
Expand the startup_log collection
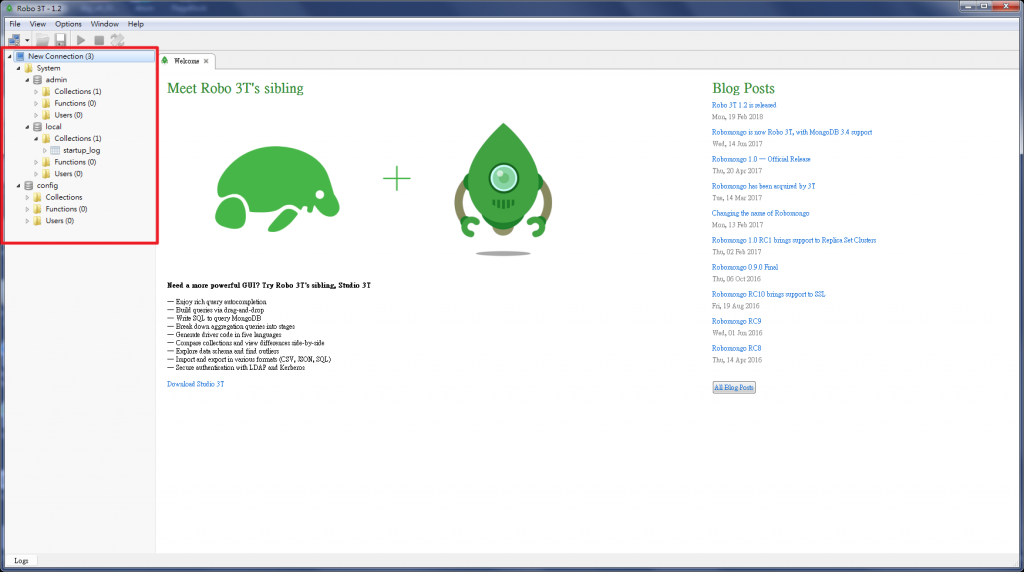pos(45,150)
